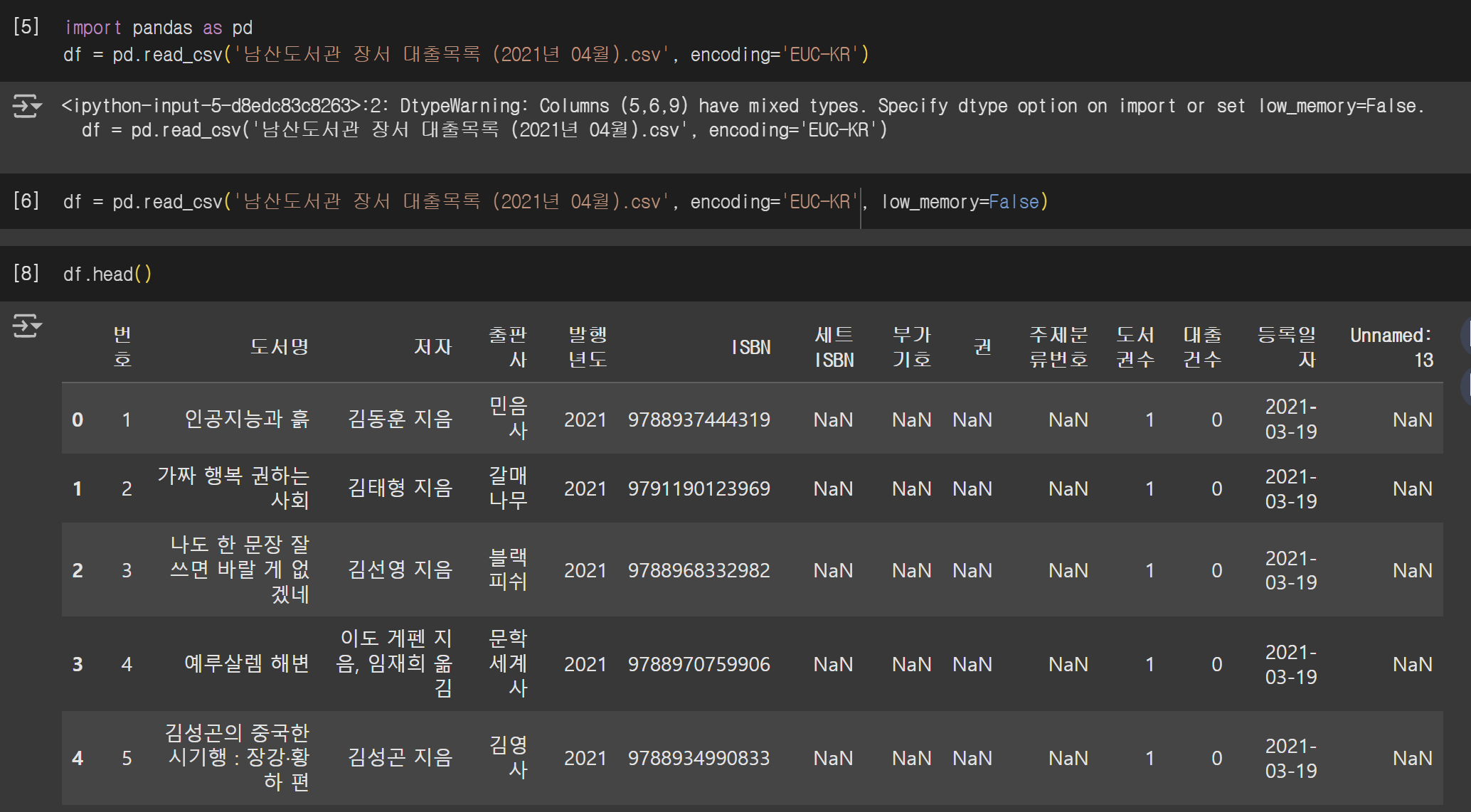Click the '세트 ISBN' column header

click(x=834, y=347)
